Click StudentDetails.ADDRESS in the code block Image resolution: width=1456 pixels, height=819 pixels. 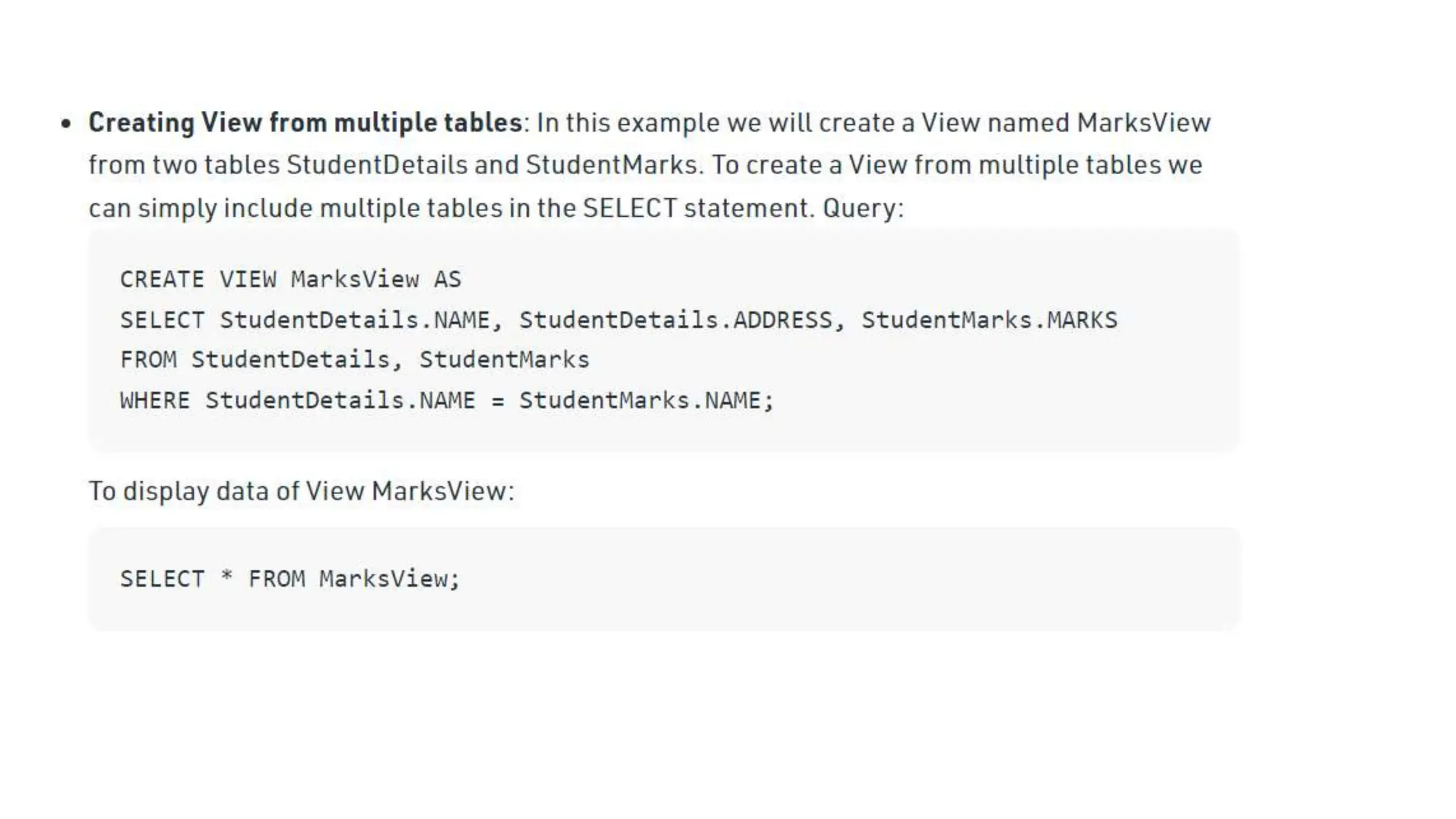(675, 320)
